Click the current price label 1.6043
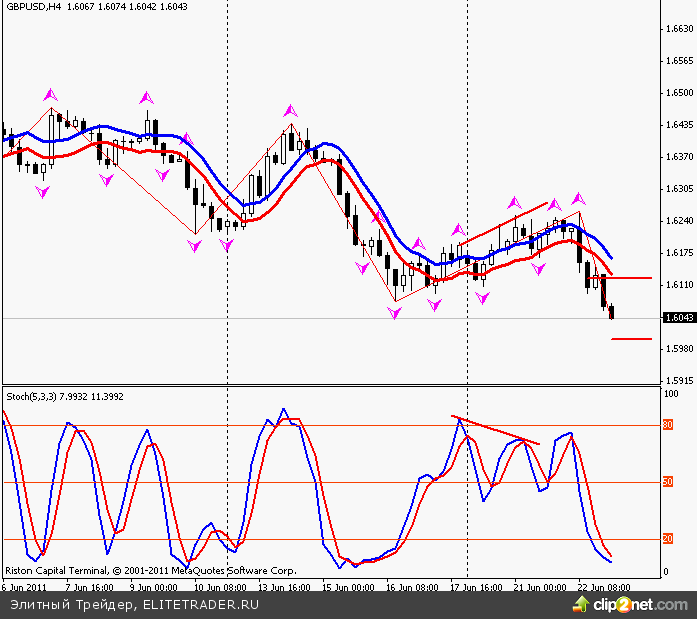This screenshot has height=619, width=697. [678, 318]
